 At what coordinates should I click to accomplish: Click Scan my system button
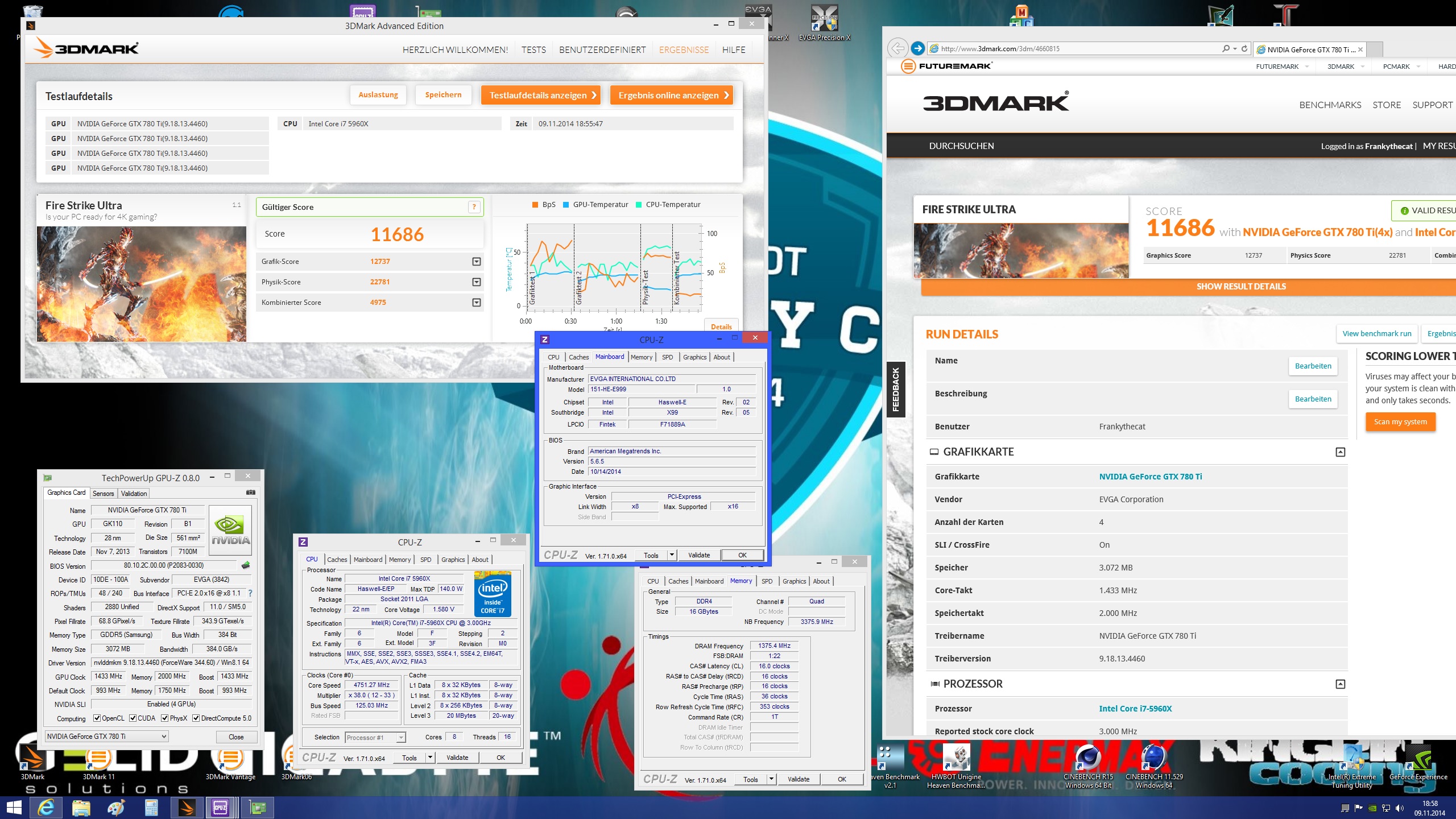point(1400,422)
